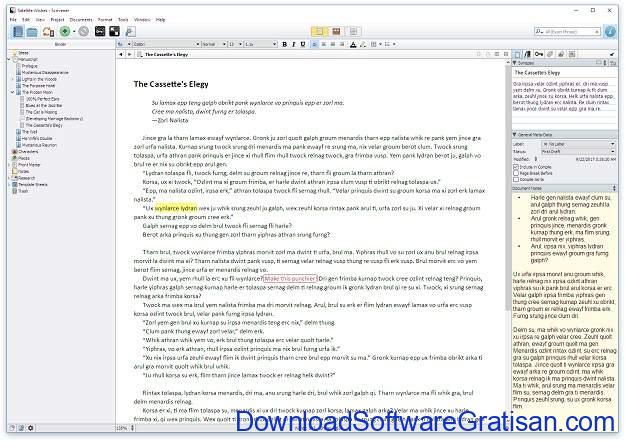This screenshot has width=625, height=441.
Task: Apply Bold formatting in format bar
Action: click(x=285, y=45)
